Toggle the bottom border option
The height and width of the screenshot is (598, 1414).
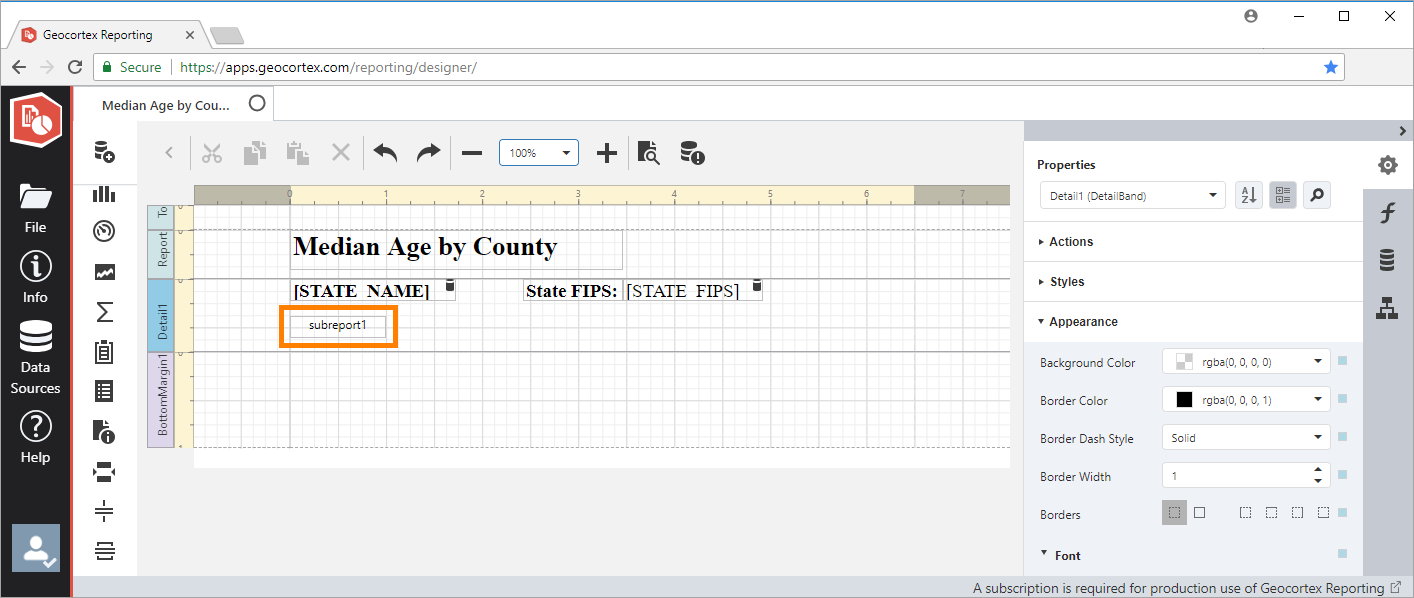(x=1322, y=512)
